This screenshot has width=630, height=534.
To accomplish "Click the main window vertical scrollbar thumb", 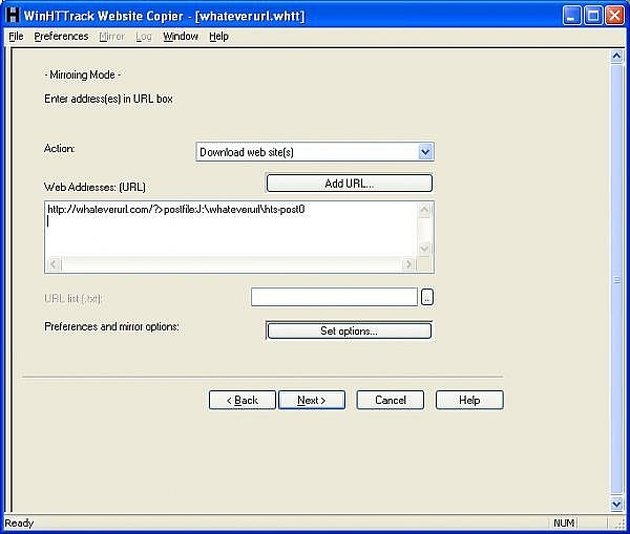I will point(617,279).
